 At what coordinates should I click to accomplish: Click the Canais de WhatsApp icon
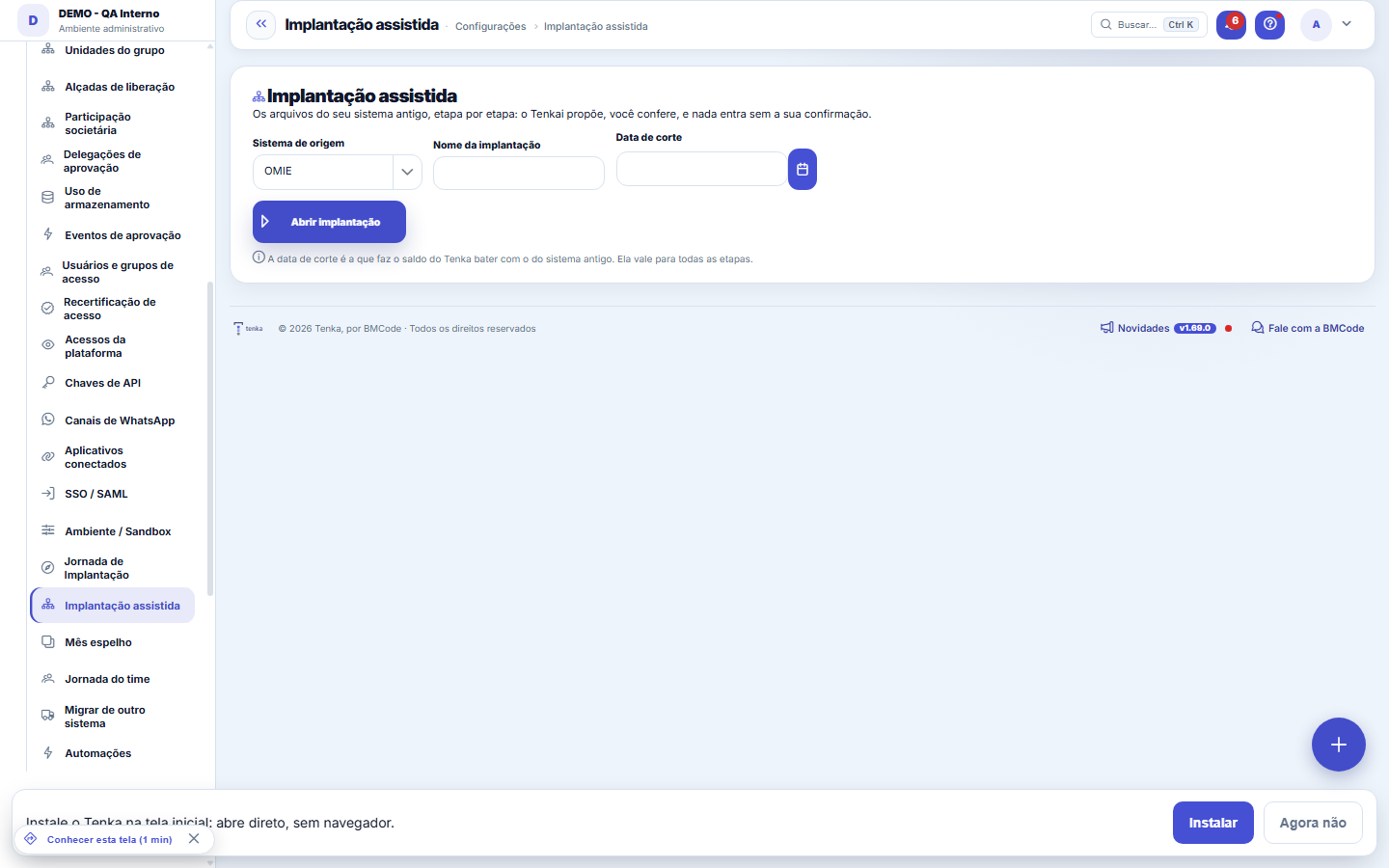[47, 420]
